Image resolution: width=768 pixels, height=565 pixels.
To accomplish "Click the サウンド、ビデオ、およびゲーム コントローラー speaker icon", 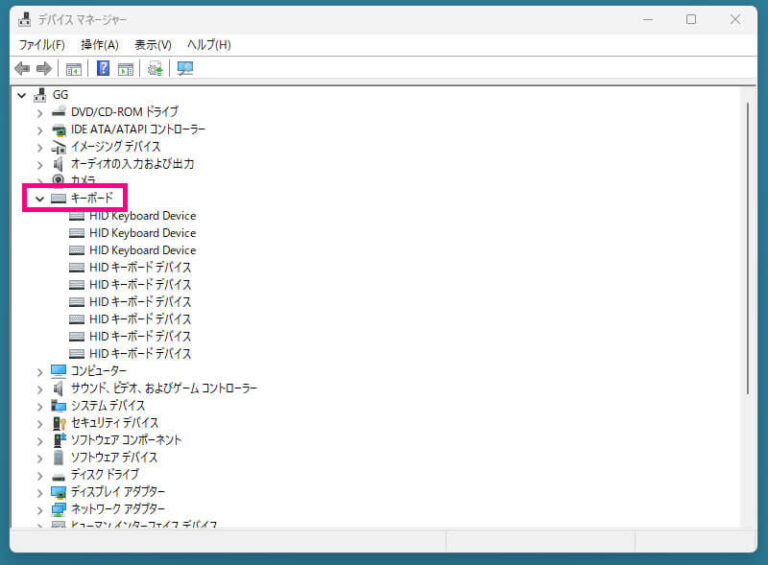I will (58, 389).
